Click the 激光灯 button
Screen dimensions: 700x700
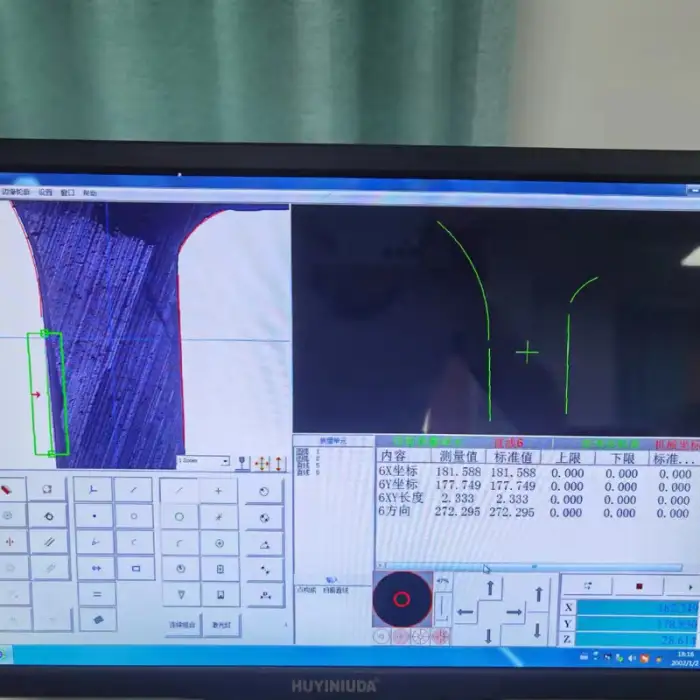[221, 625]
